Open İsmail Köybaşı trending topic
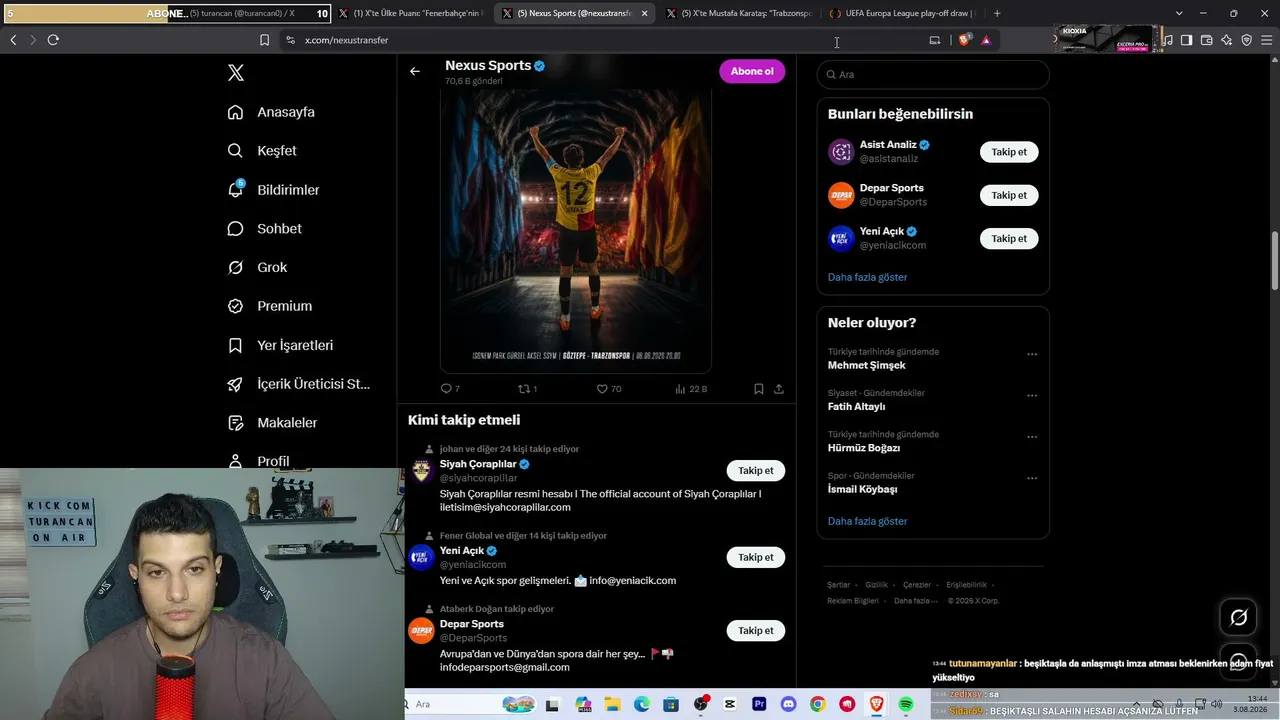The height and width of the screenshot is (720, 1280). point(862,490)
